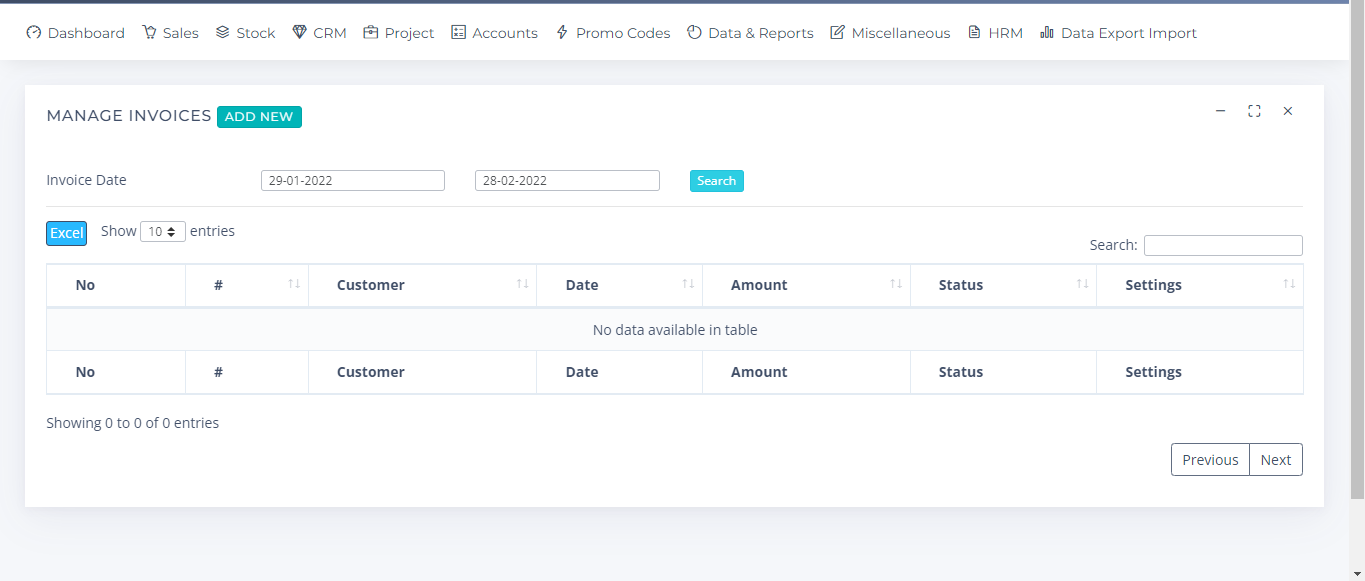Open Promo Codes using the lightning icon
The width and height of the screenshot is (1365, 581).
(x=563, y=32)
